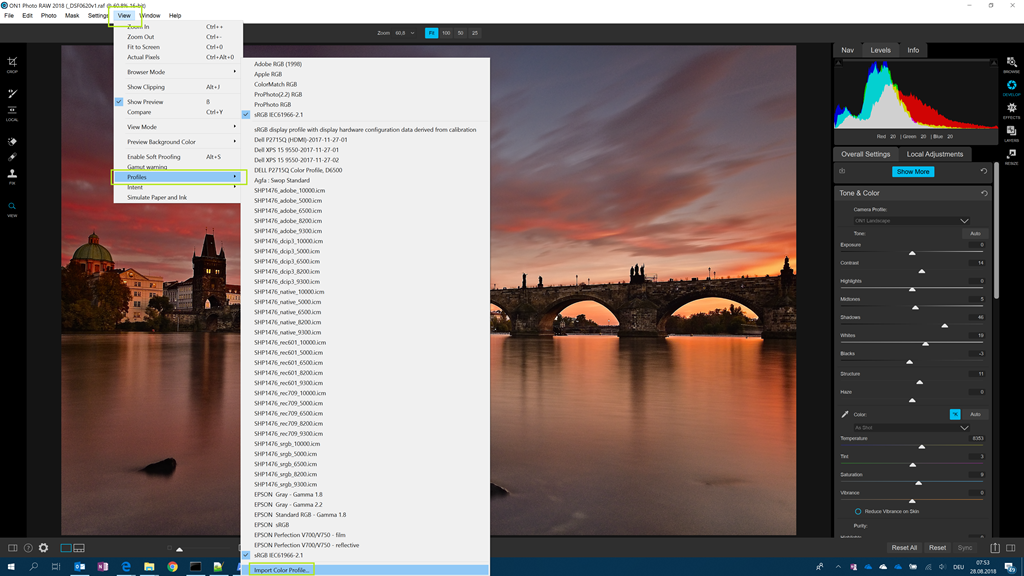Select the Fix clone stamp tool

[x=12, y=175]
